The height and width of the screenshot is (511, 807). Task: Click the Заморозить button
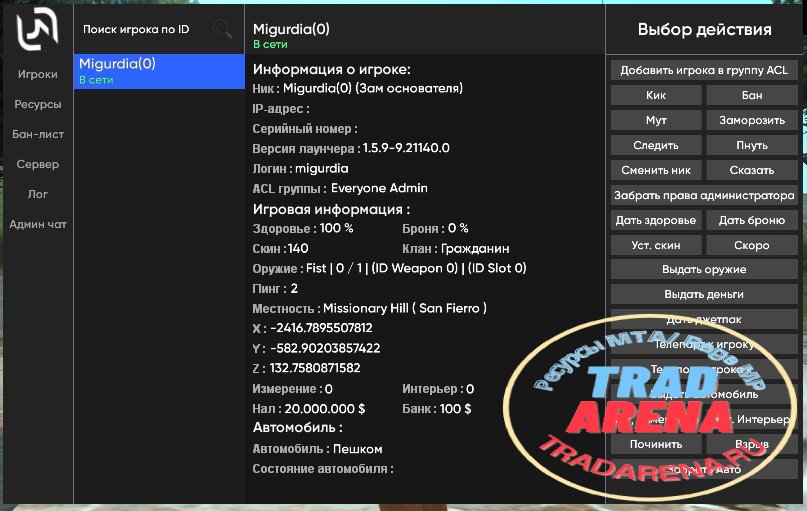point(751,120)
